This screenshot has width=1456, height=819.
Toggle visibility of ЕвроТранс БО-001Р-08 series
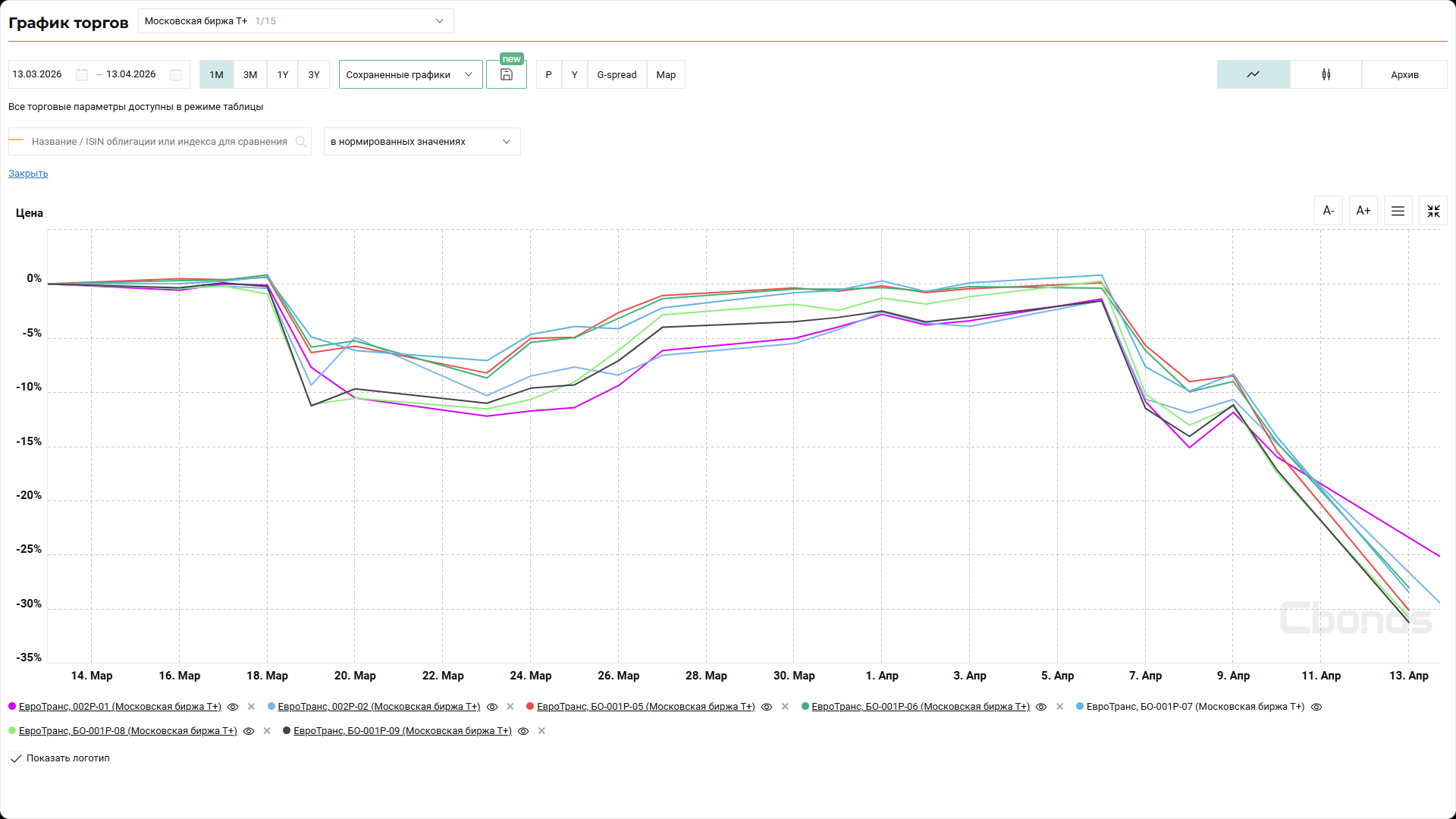click(x=249, y=731)
